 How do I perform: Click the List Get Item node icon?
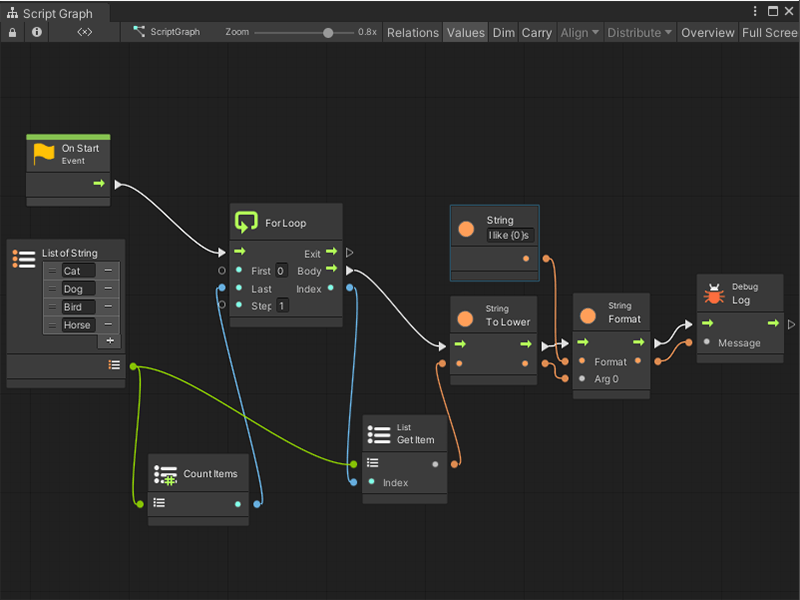pos(379,432)
